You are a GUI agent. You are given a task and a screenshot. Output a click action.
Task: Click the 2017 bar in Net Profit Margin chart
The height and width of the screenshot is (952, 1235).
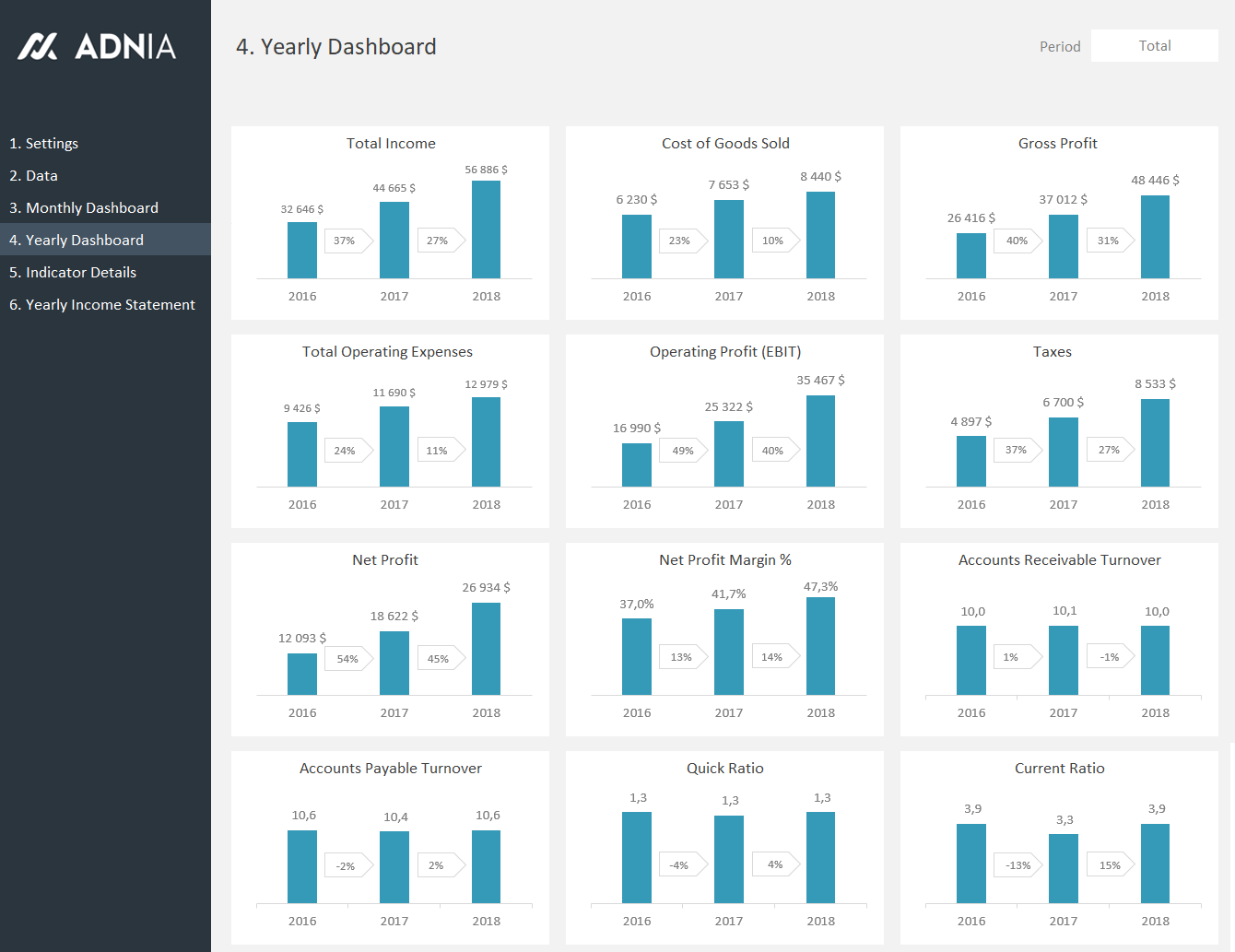tap(728, 652)
